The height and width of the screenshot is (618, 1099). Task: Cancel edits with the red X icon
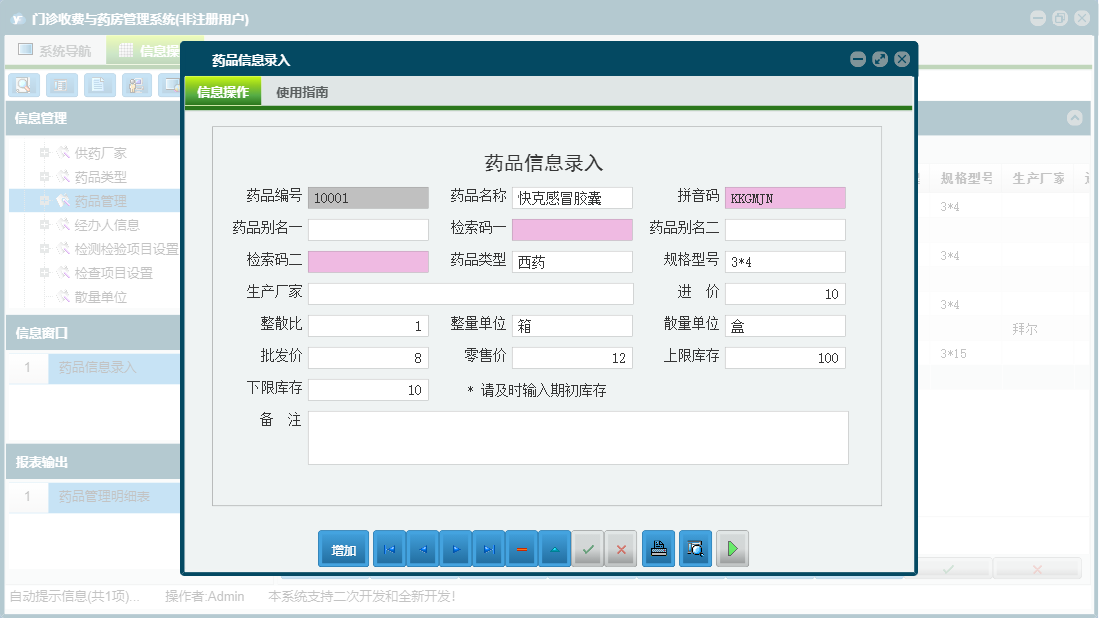tap(621, 548)
